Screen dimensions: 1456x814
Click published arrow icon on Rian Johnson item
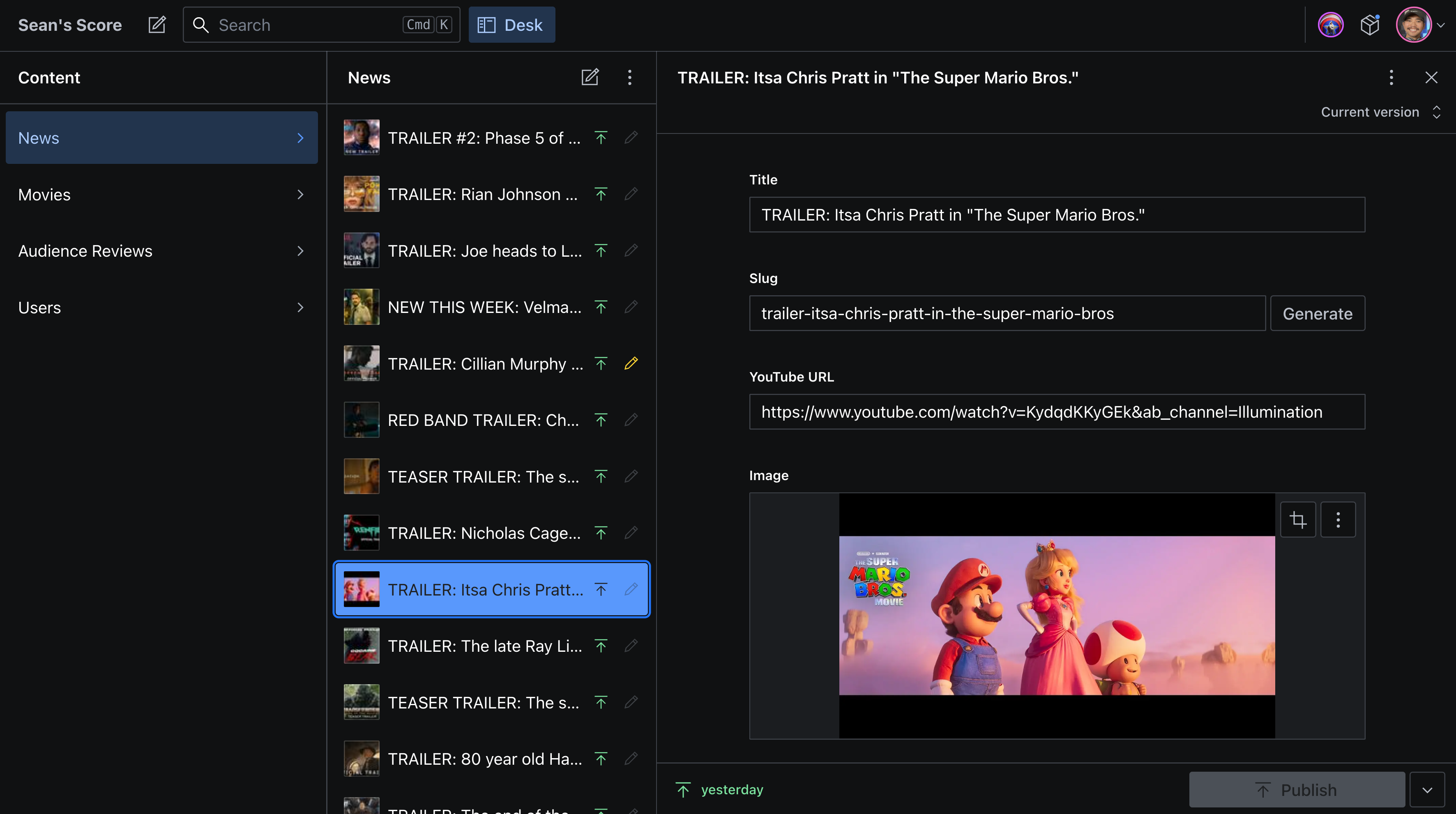point(601,194)
